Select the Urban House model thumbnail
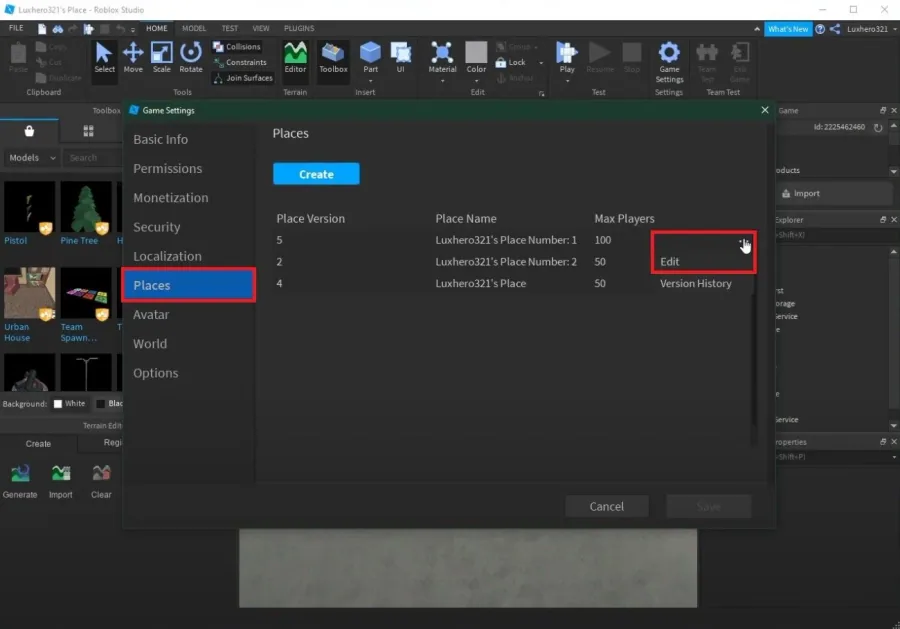 29,293
